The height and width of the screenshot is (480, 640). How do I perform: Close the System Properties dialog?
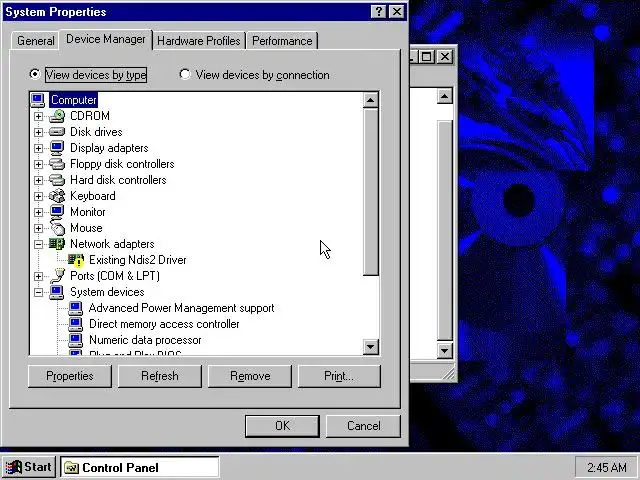[x=397, y=11]
